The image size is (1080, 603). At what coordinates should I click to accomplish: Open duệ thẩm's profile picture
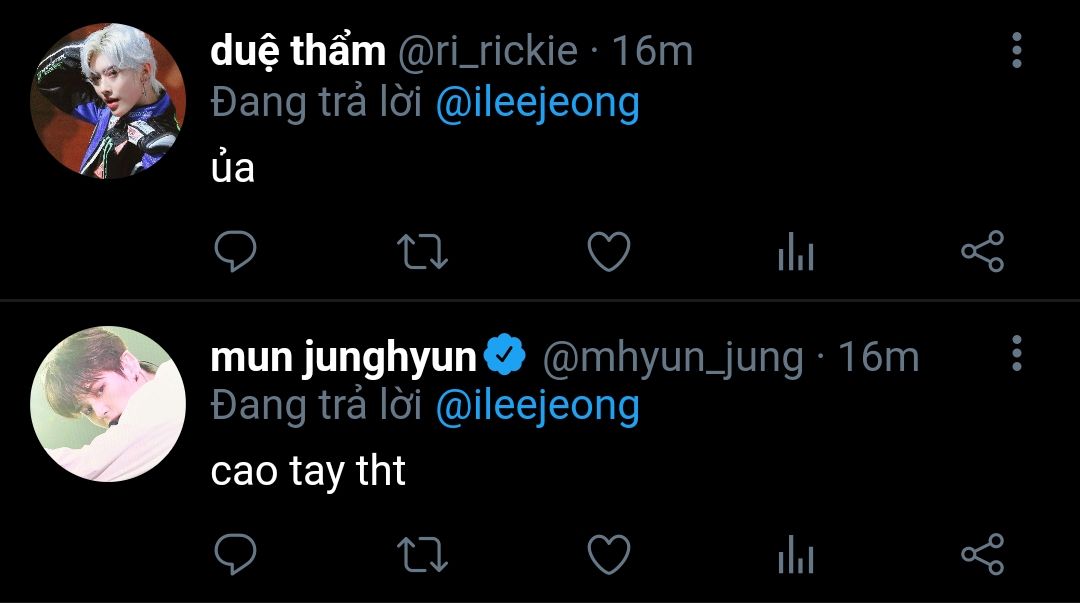coord(108,101)
